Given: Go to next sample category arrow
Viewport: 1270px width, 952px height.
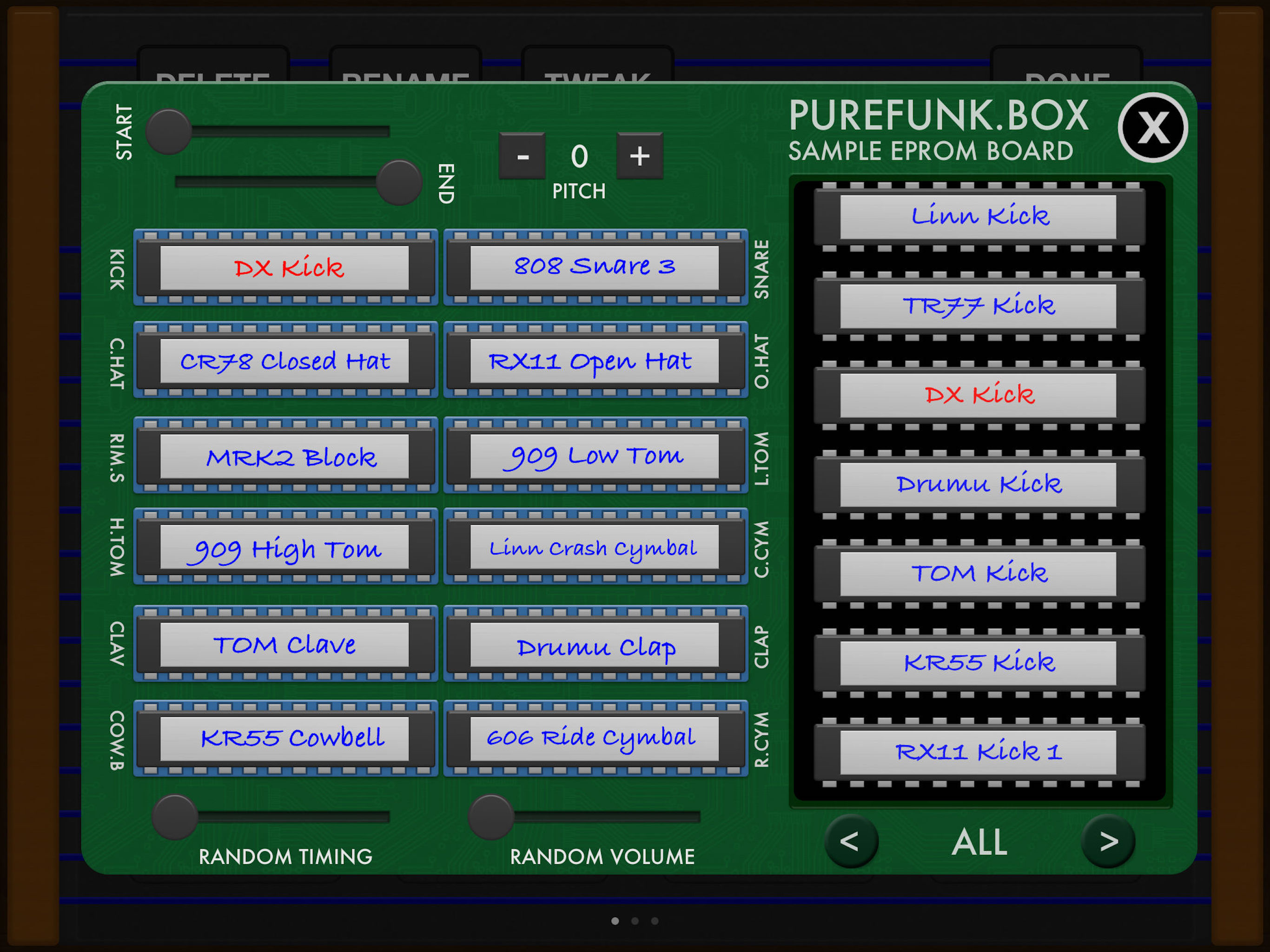Looking at the screenshot, I should coord(1108,841).
